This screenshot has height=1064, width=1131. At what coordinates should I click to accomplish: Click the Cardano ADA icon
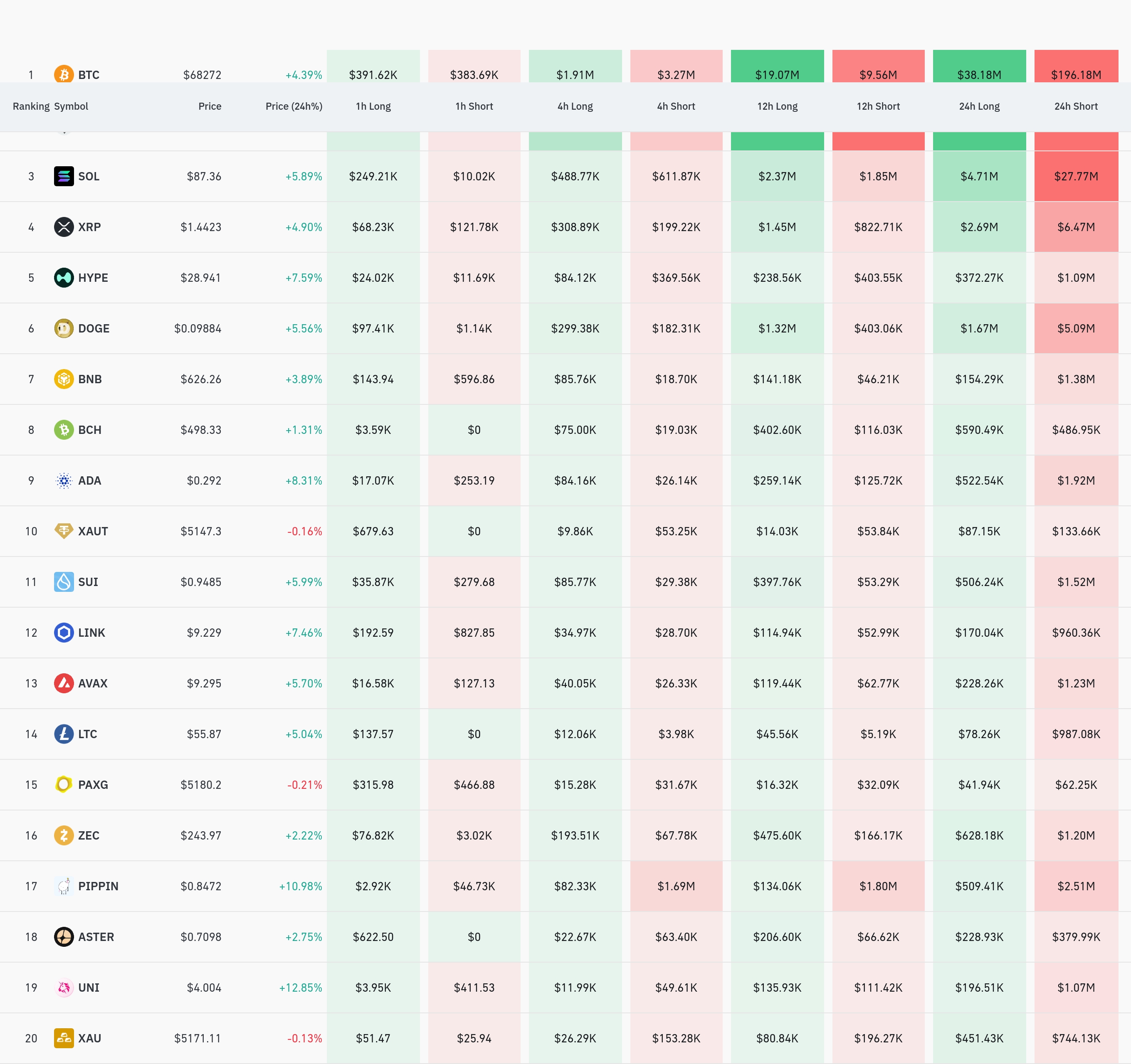click(64, 480)
